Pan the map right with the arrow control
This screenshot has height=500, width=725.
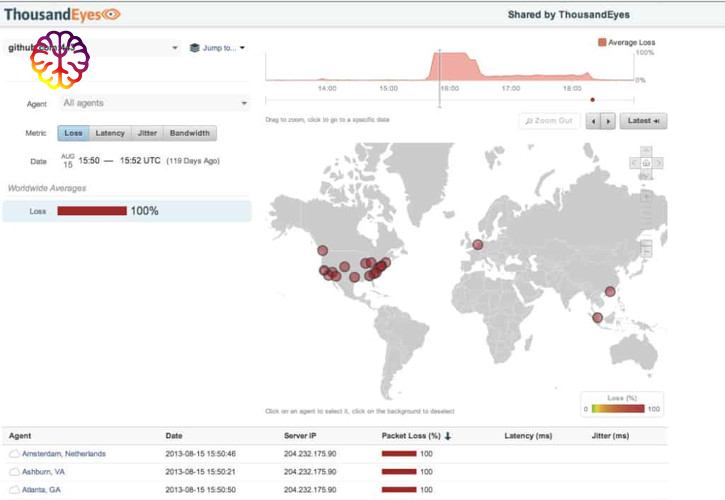658,163
